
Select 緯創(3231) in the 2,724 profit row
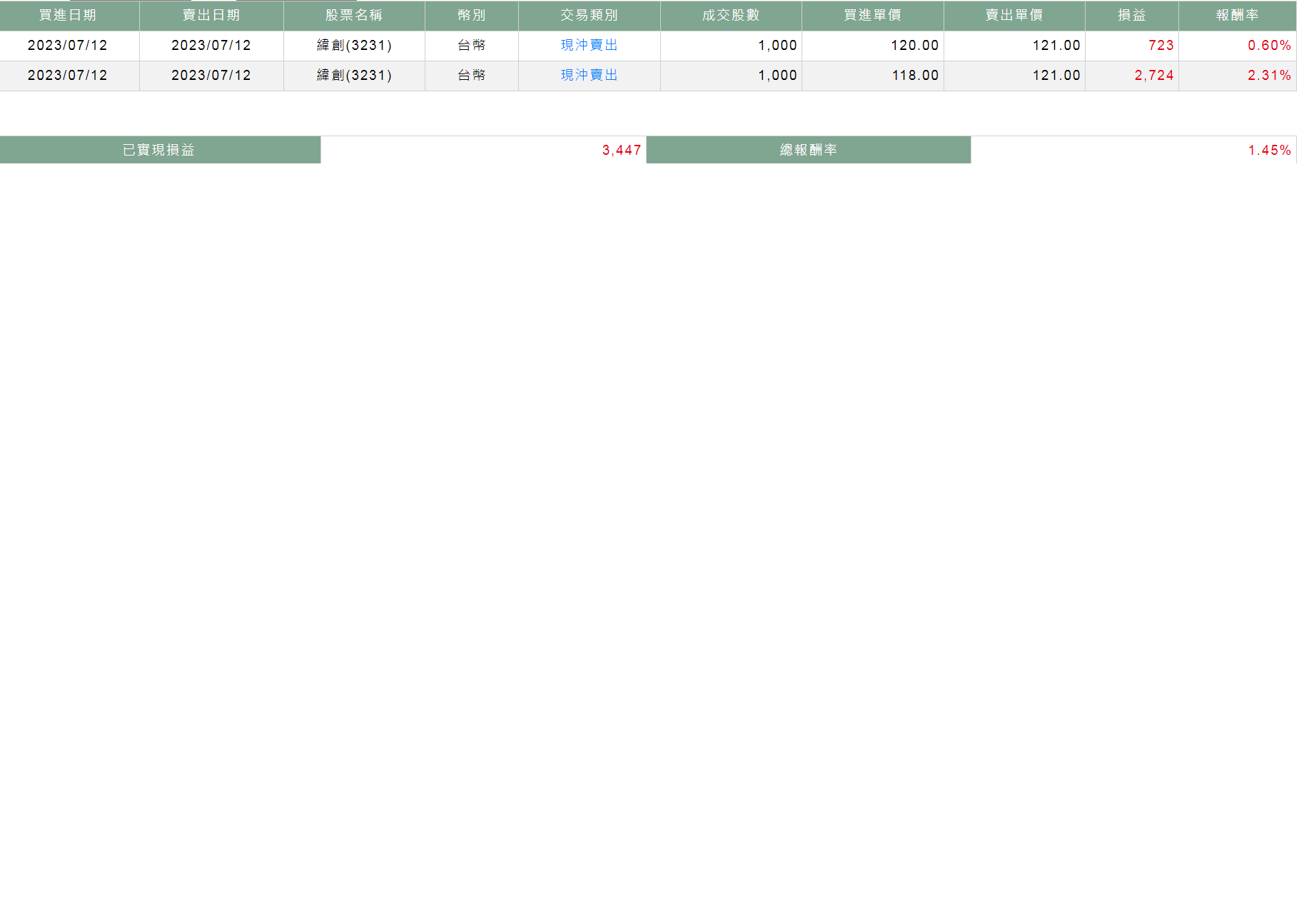pyautogui.click(x=355, y=76)
